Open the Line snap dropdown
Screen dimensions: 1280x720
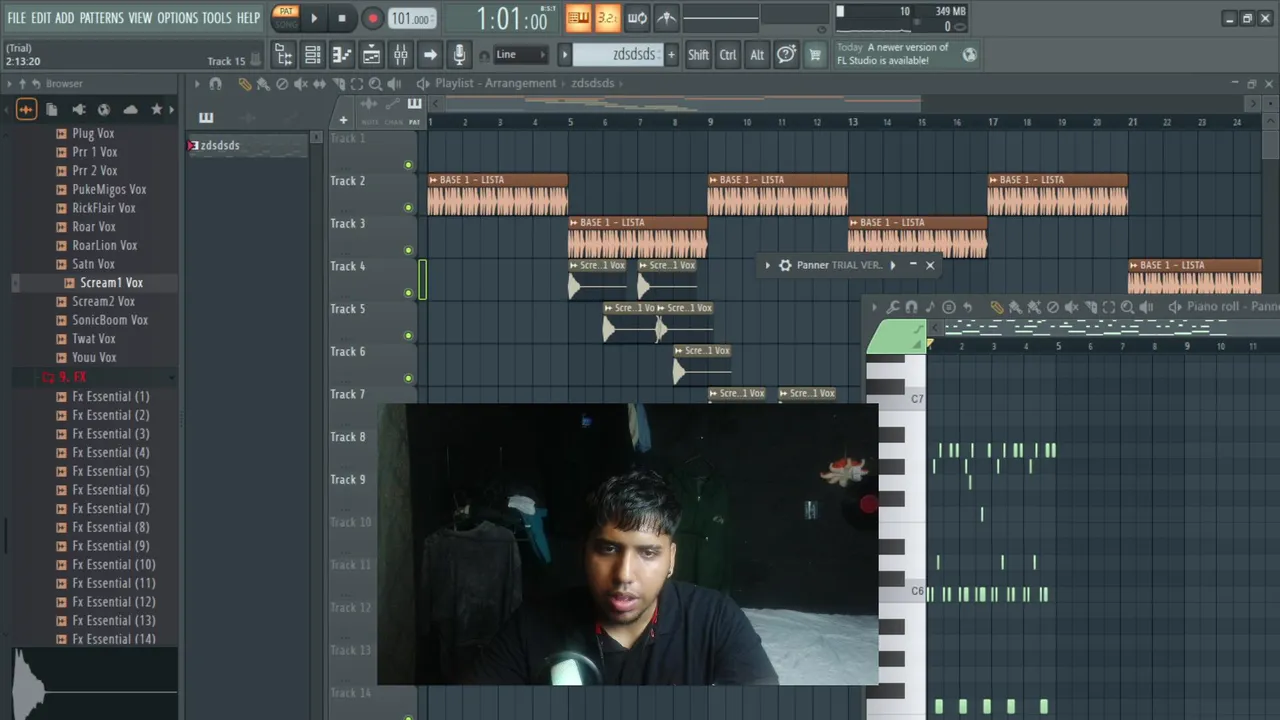pyautogui.click(x=521, y=55)
